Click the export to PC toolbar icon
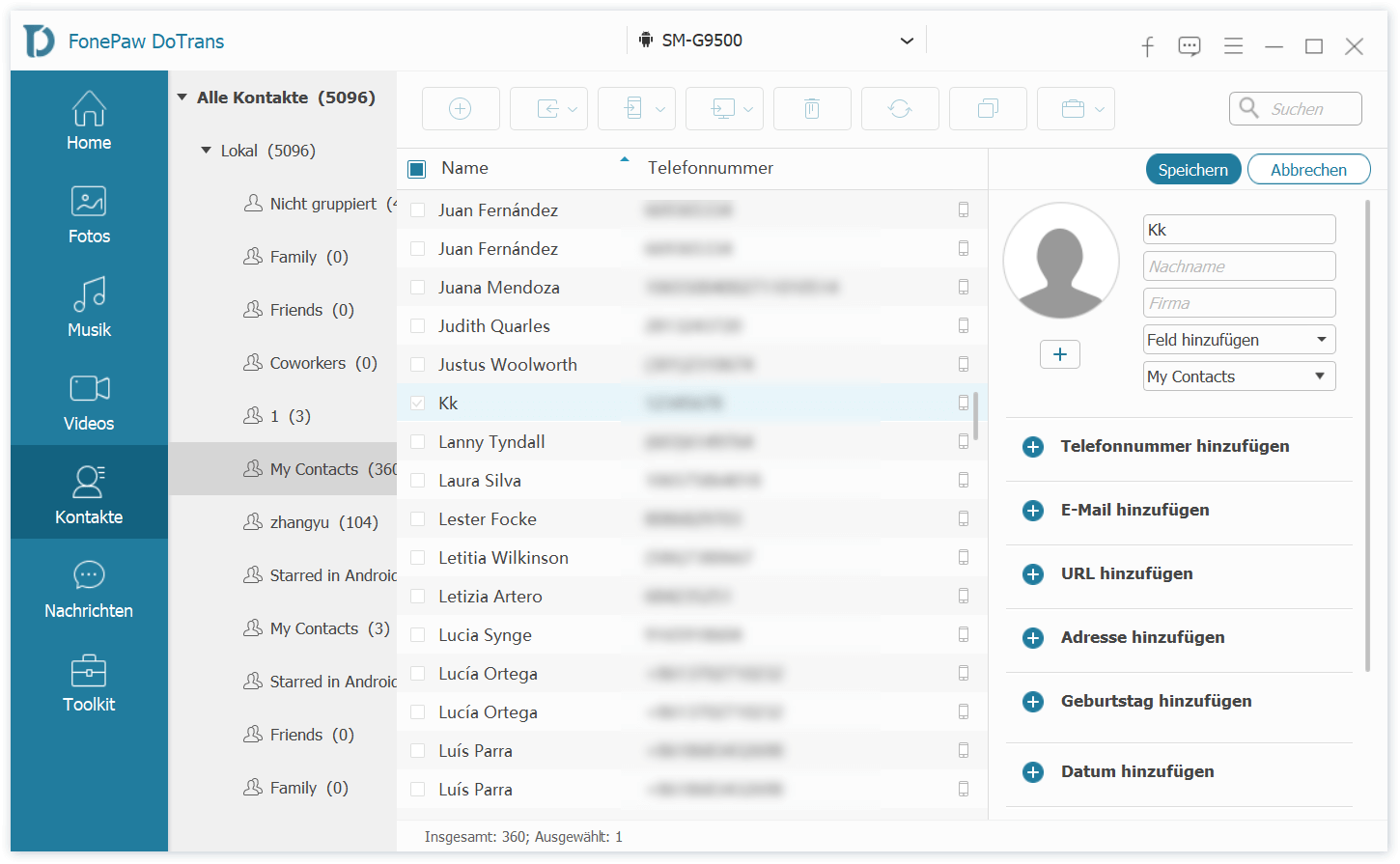 [x=723, y=109]
